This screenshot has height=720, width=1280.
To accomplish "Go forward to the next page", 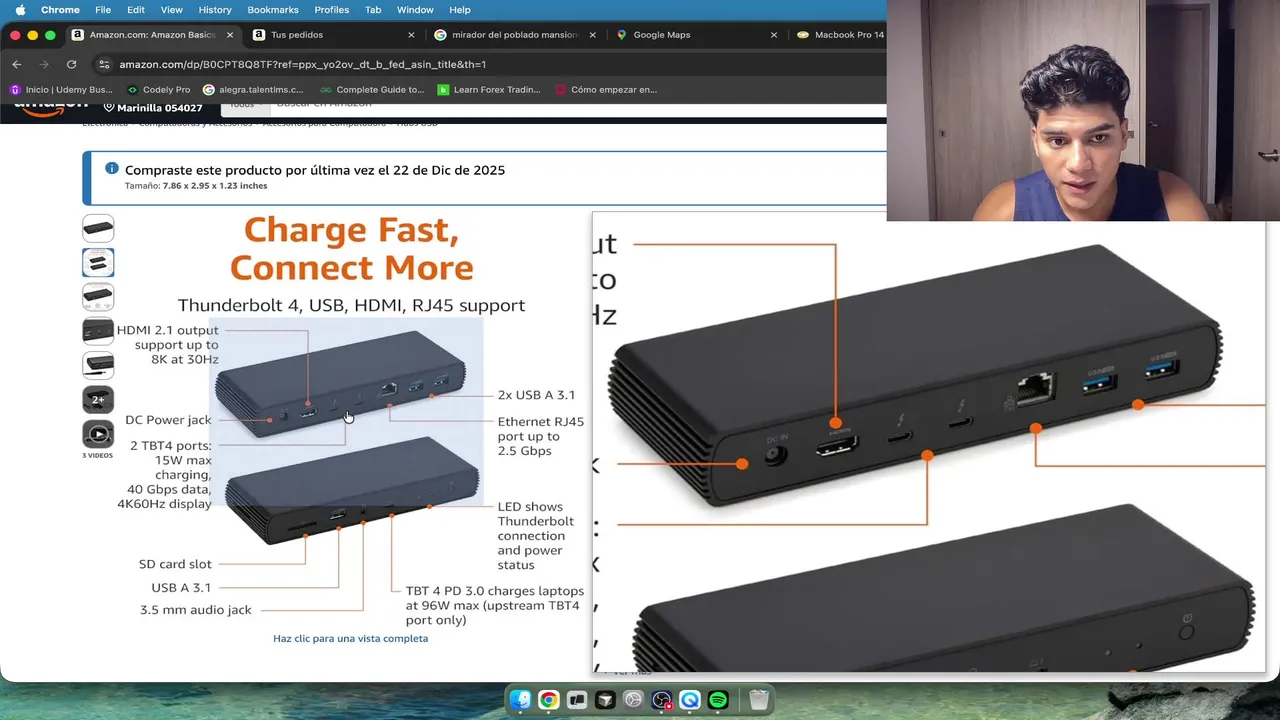I will pyautogui.click(x=43, y=64).
